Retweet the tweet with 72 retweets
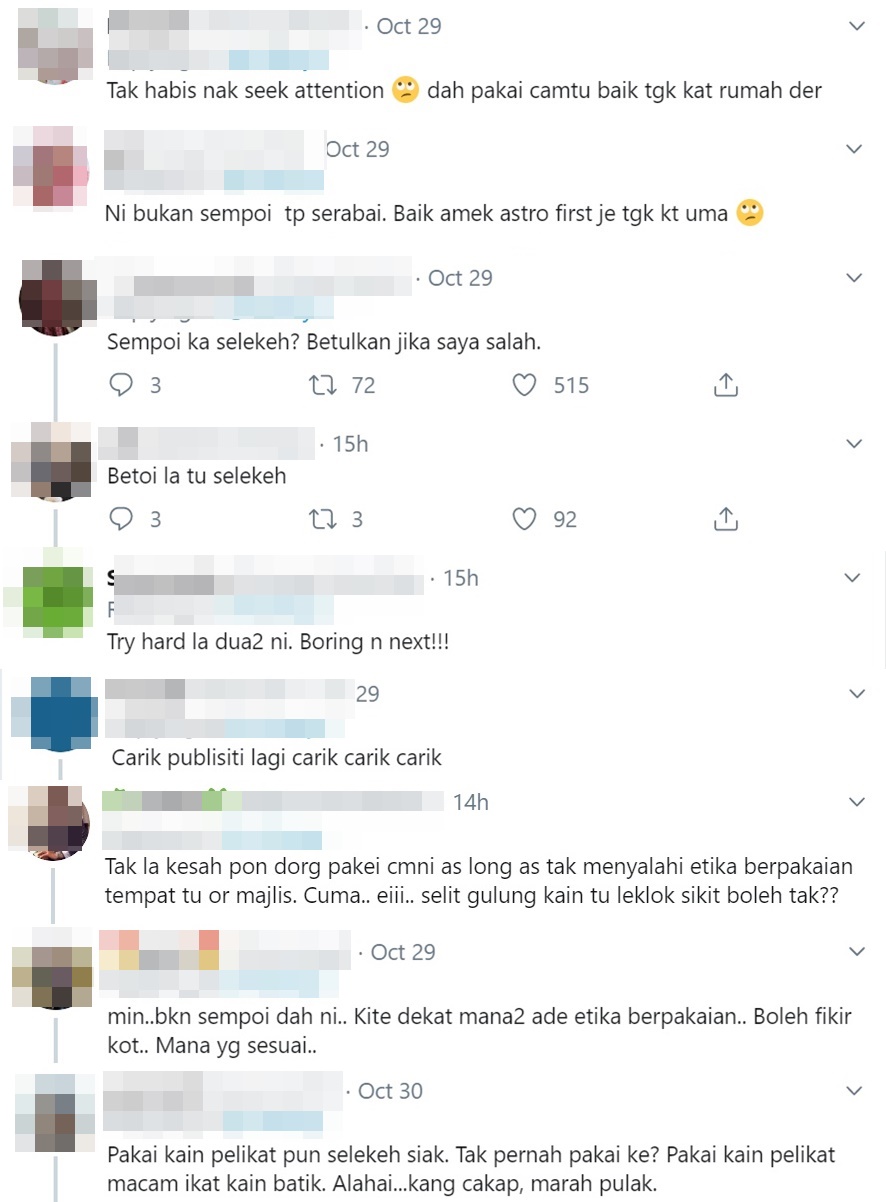This screenshot has height=1202, width=886. tap(322, 385)
